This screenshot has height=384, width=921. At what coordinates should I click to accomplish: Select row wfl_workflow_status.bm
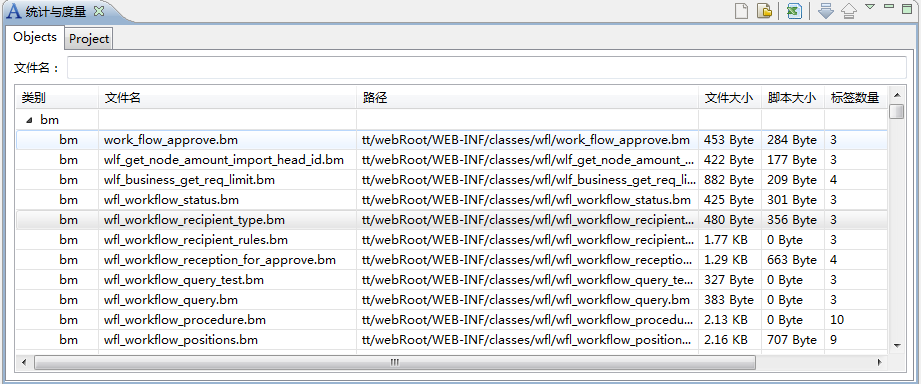[451, 200]
